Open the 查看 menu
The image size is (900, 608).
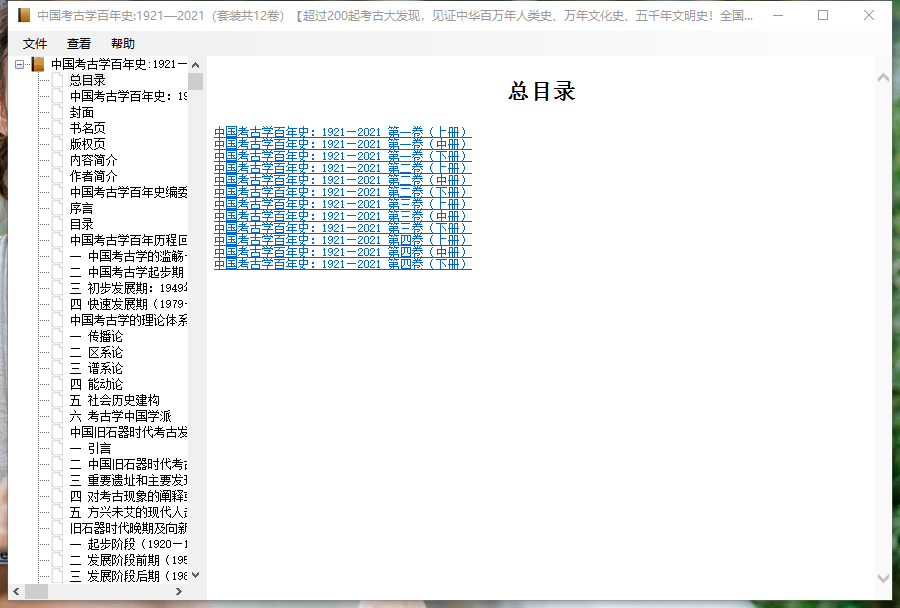tap(79, 44)
